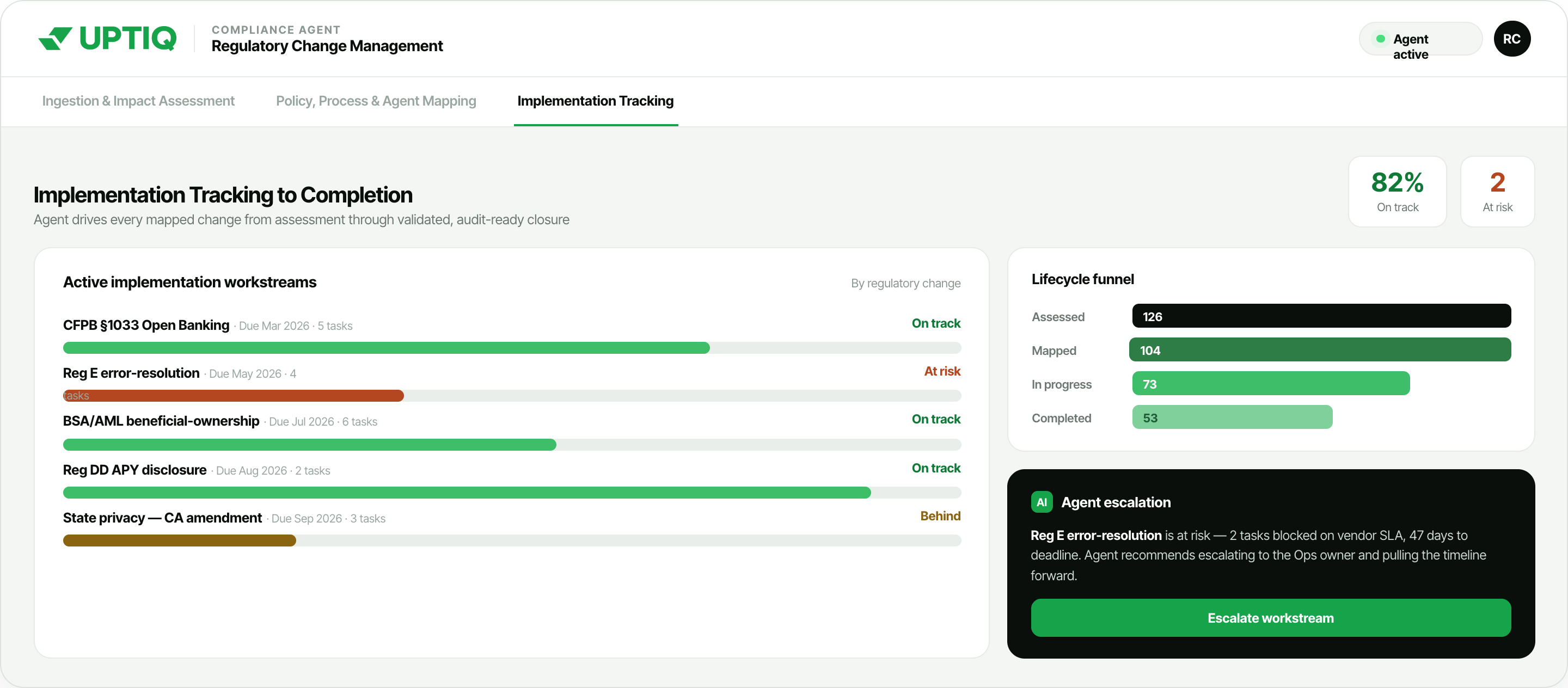Click the COMPLIANCE AGENT label
This screenshot has height=688, width=1568.
point(275,30)
